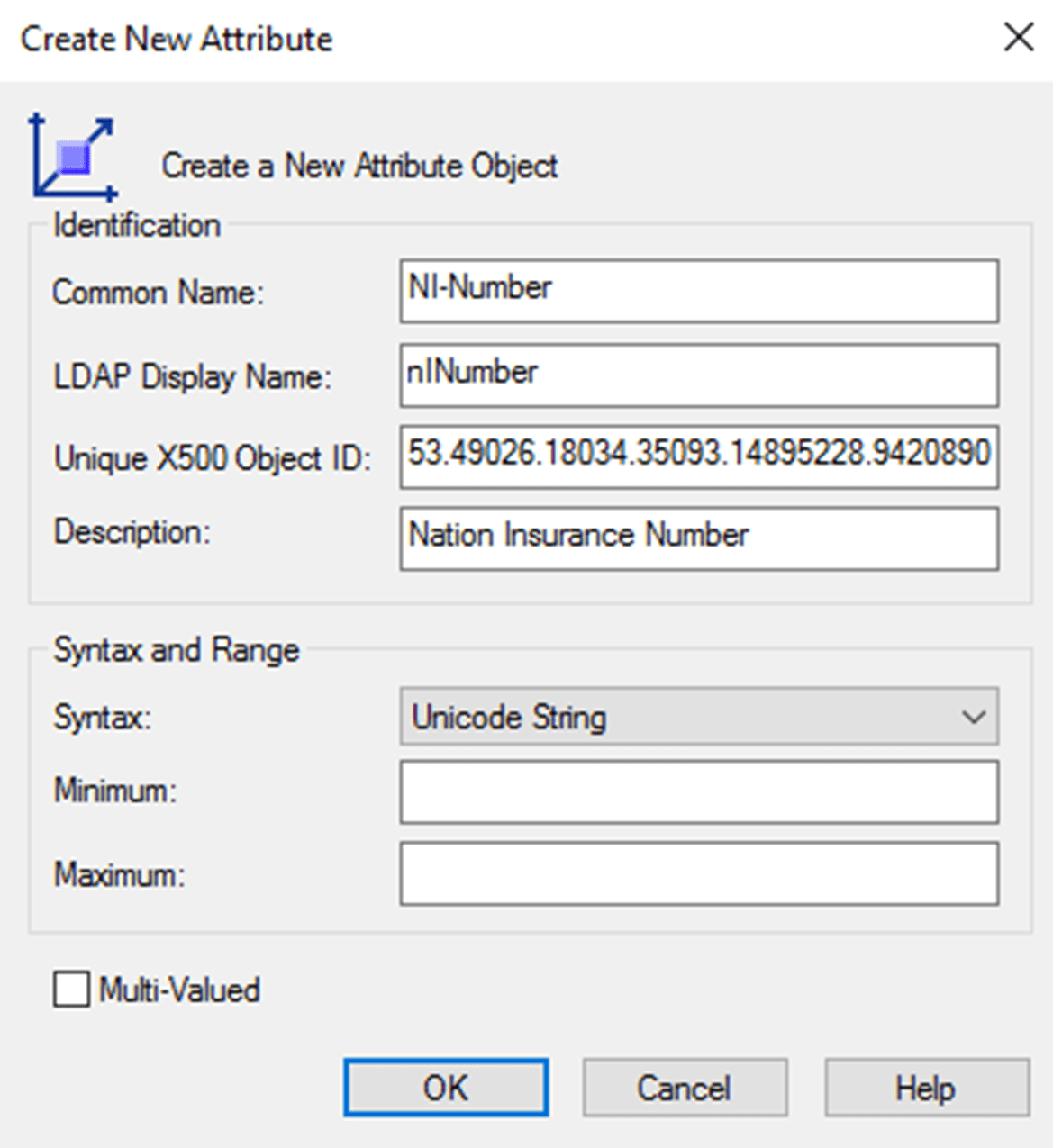The height and width of the screenshot is (1148, 1053).
Task: Click the Identification group label
Action: coord(136,225)
